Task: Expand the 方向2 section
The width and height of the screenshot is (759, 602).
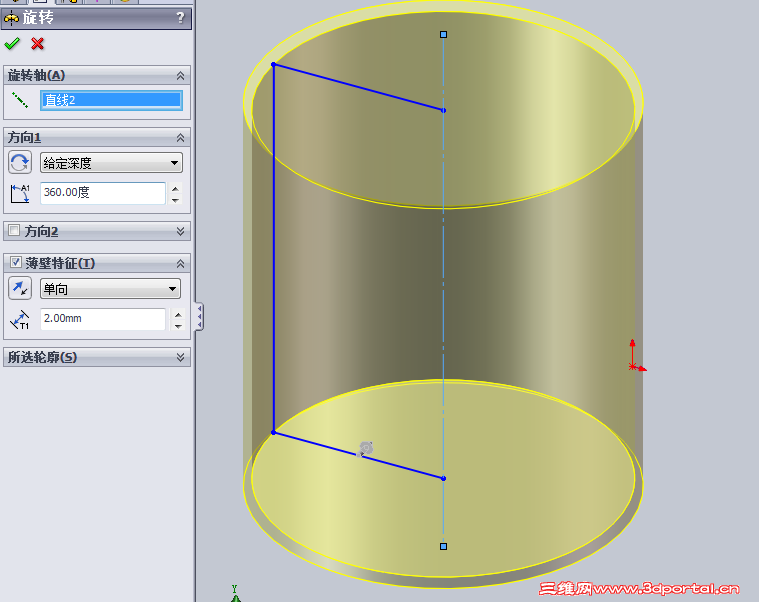Action: coord(181,231)
